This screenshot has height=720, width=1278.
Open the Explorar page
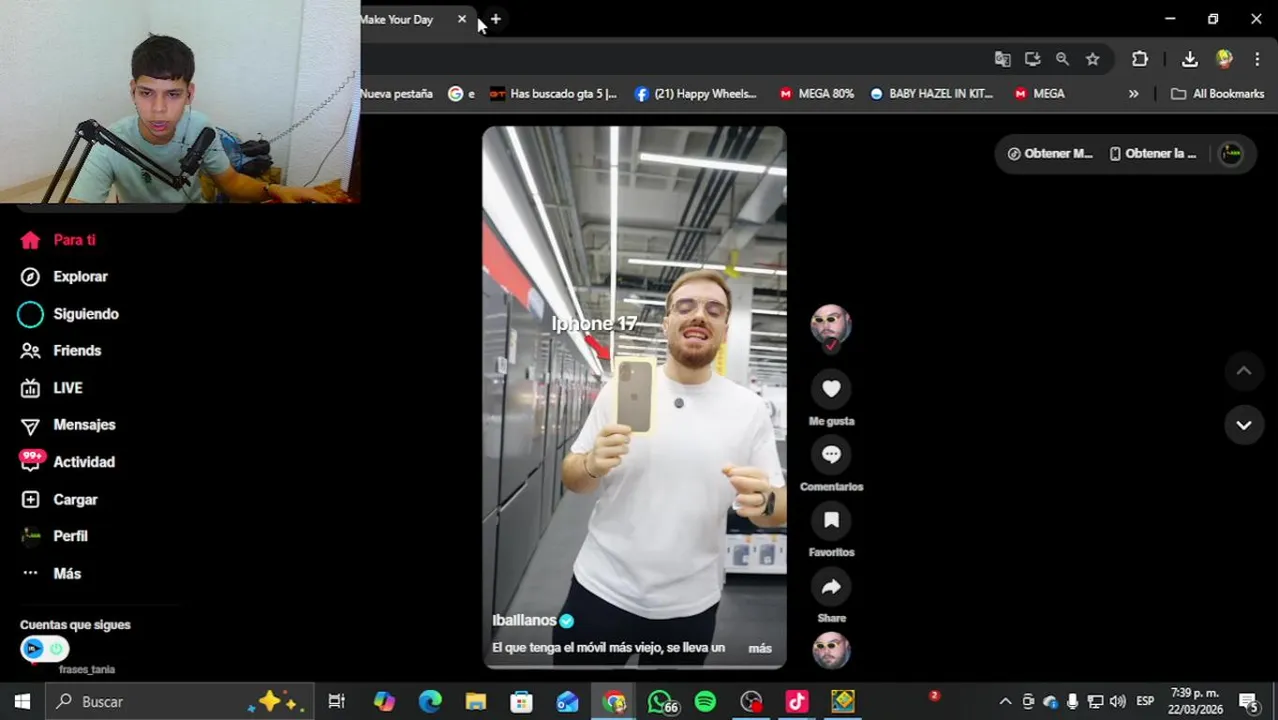point(64,277)
